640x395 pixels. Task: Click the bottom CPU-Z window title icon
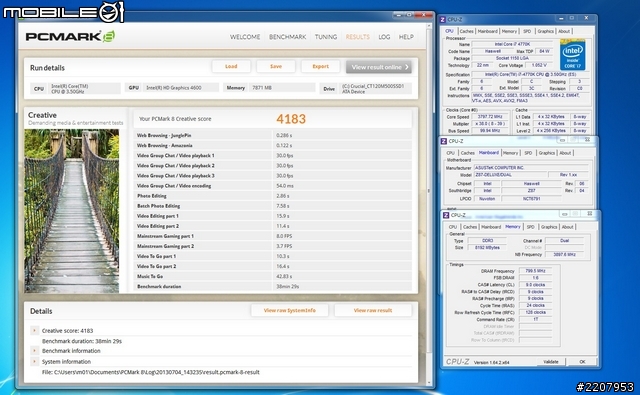coord(446,215)
